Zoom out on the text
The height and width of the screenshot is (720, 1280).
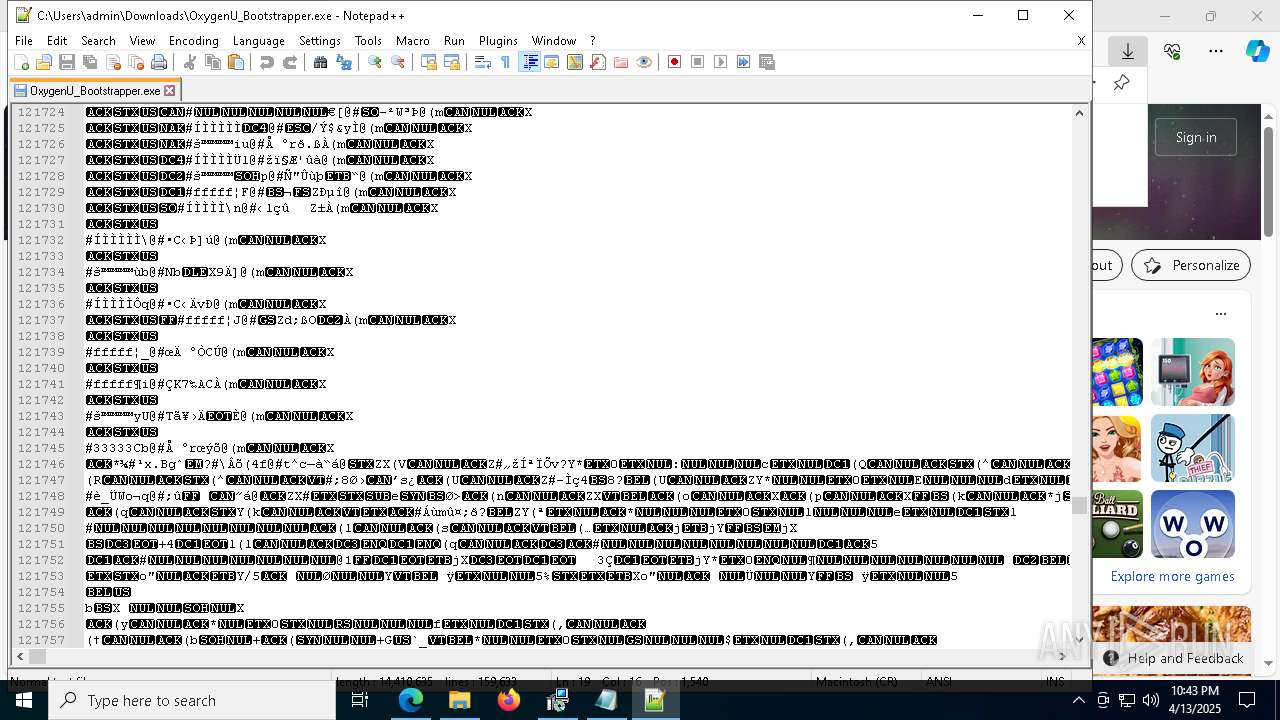coord(398,62)
